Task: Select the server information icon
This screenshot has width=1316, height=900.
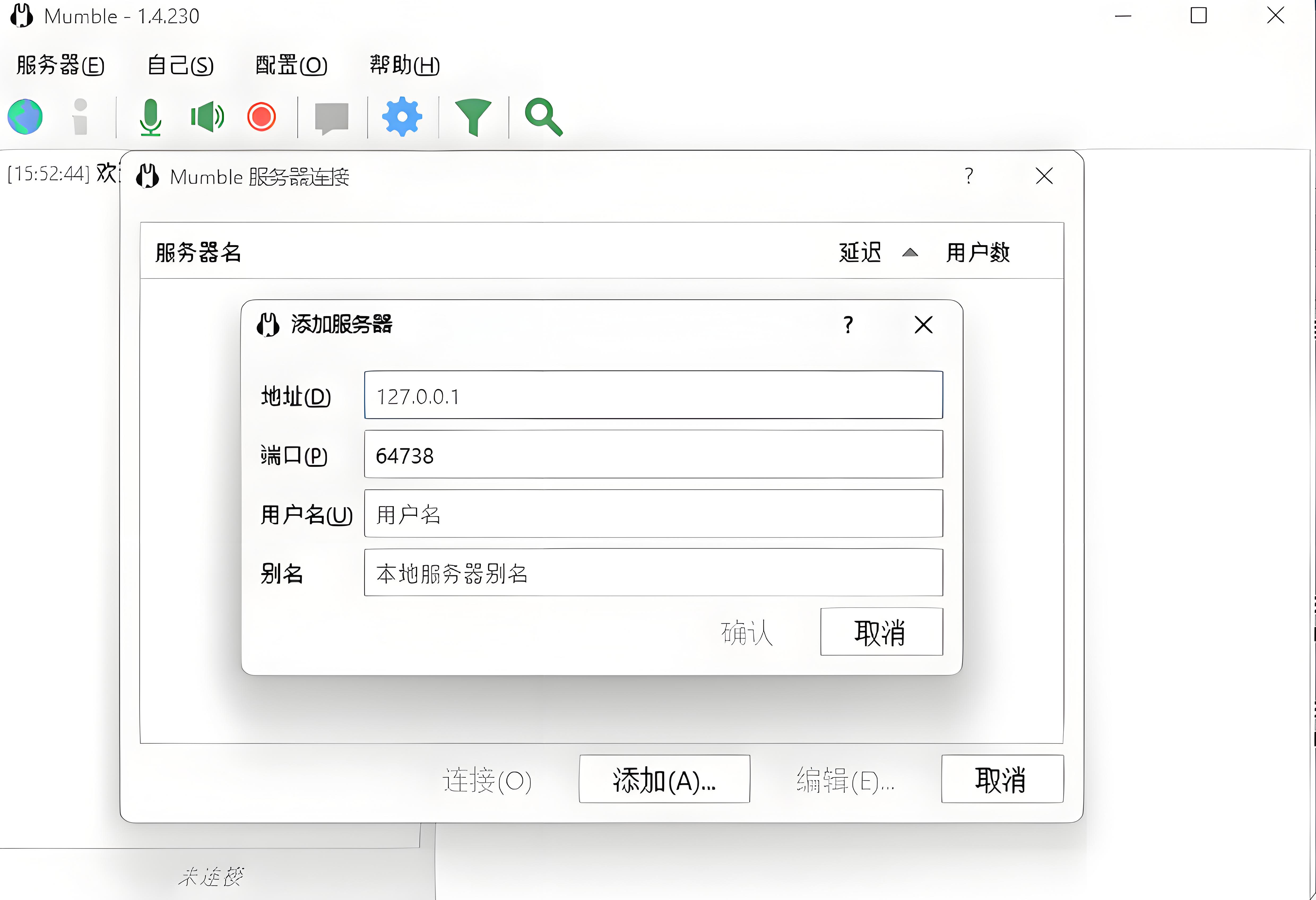Action: [80, 117]
